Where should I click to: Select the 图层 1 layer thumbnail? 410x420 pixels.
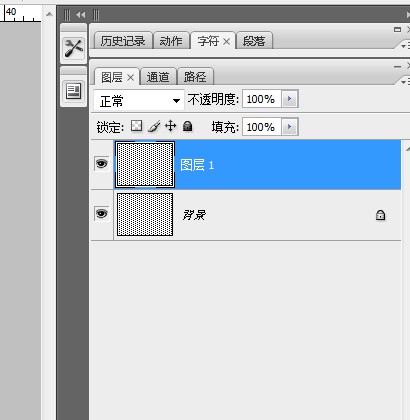(x=145, y=164)
